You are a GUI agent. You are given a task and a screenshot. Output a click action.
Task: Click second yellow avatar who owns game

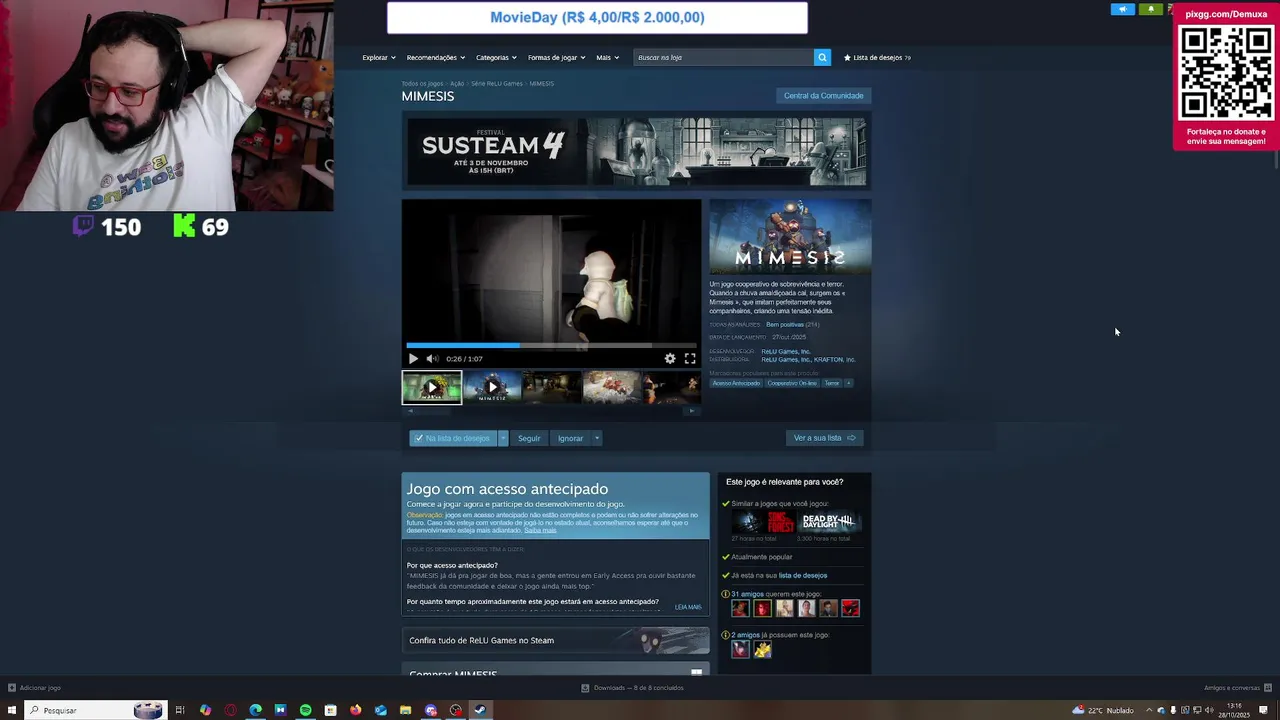click(762, 649)
